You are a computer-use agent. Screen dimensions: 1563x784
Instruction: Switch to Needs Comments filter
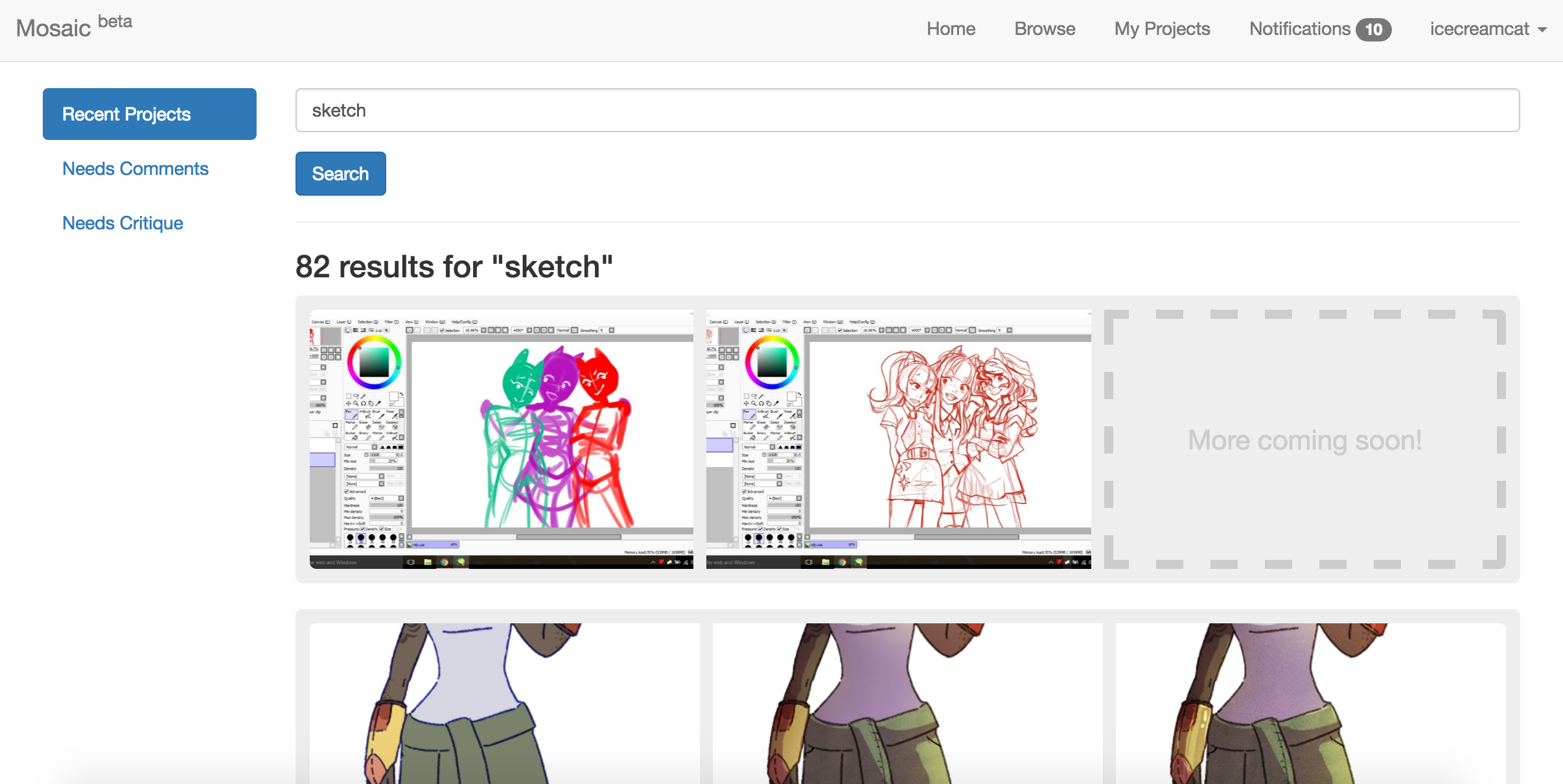(x=135, y=168)
